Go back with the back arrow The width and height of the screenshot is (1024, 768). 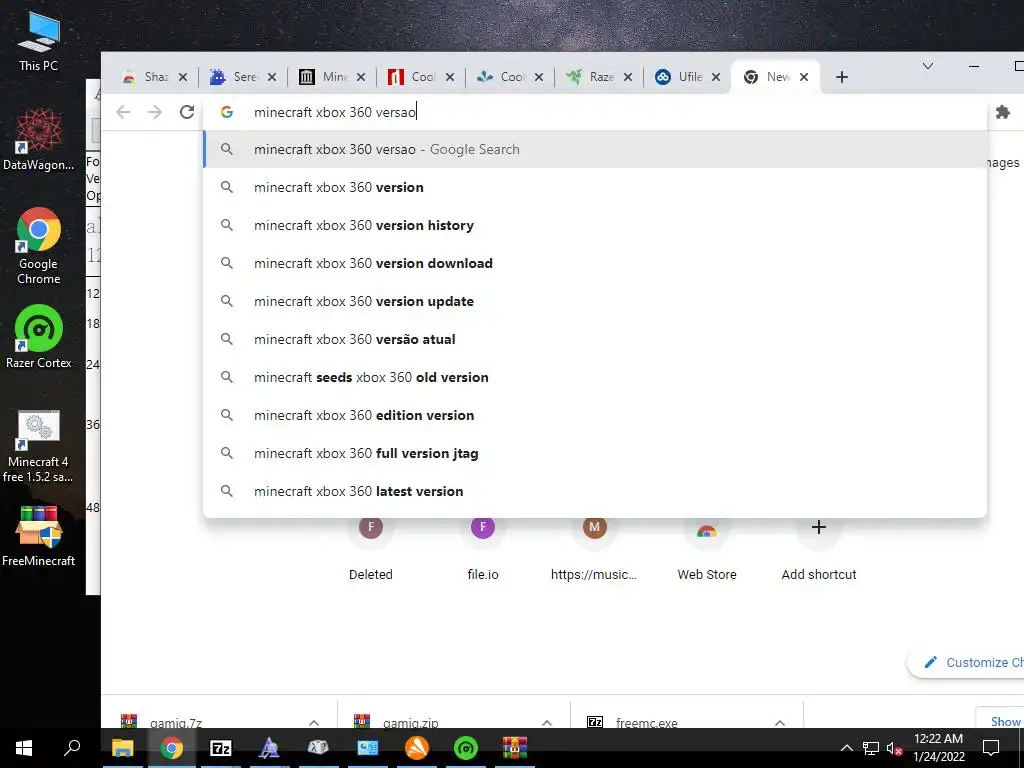123,112
